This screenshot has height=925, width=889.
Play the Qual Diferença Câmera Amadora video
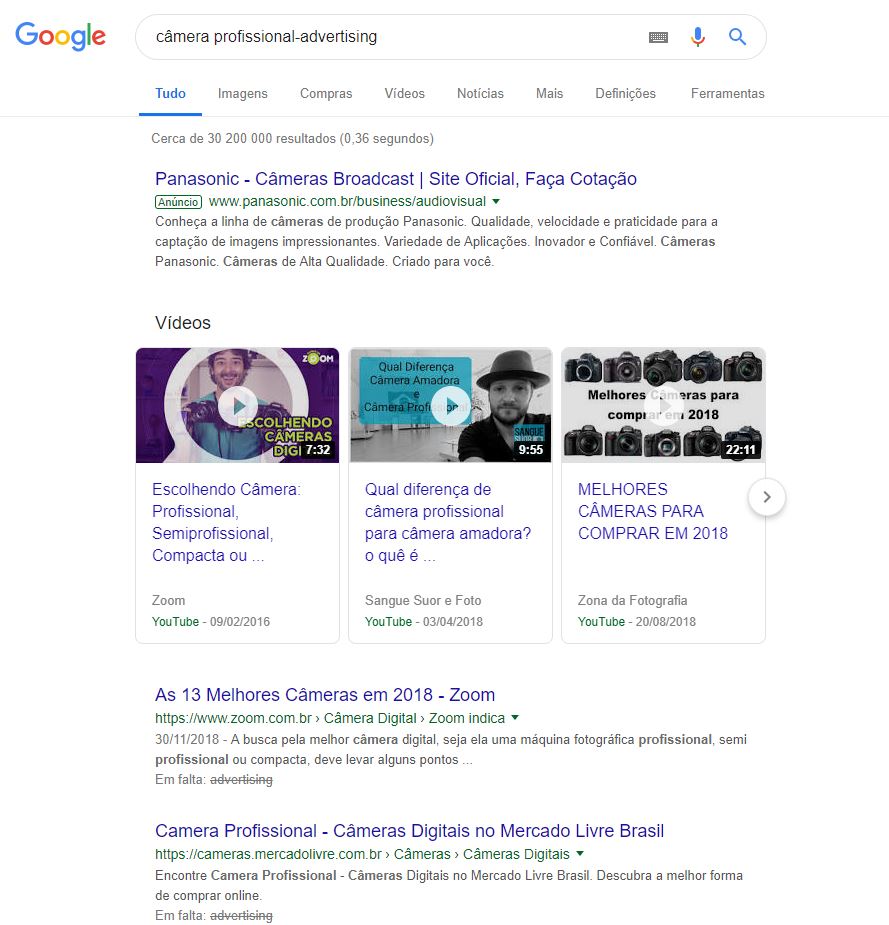click(451, 405)
